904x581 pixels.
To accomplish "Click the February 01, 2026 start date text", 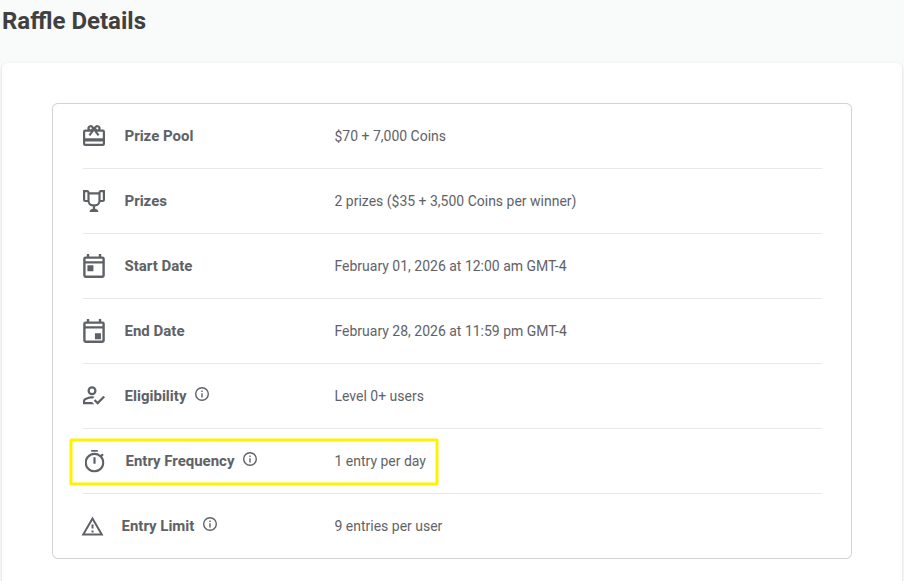I will [x=450, y=266].
